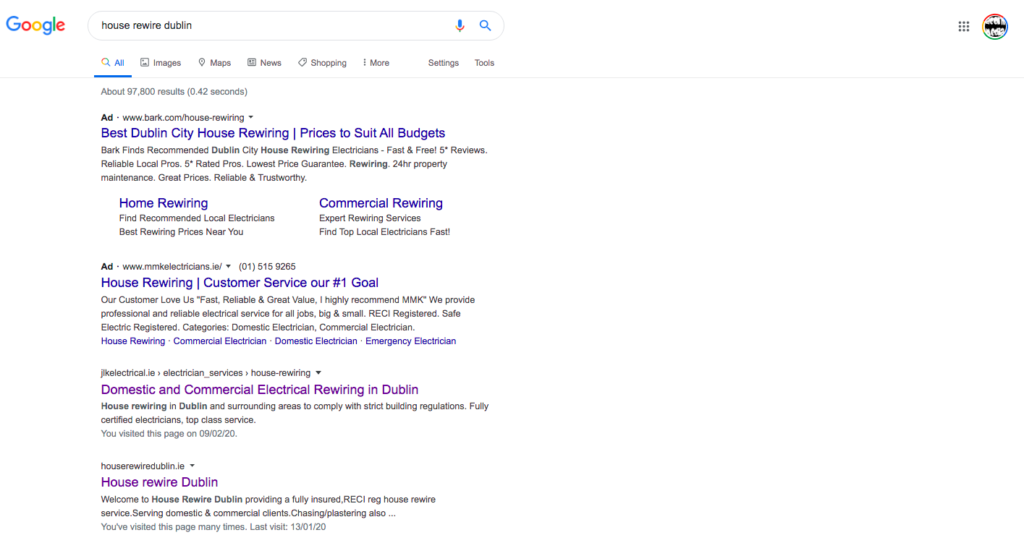Click You visited this page on 09/02/20
This screenshot has width=1024, height=543.
[x=168, y=434]
